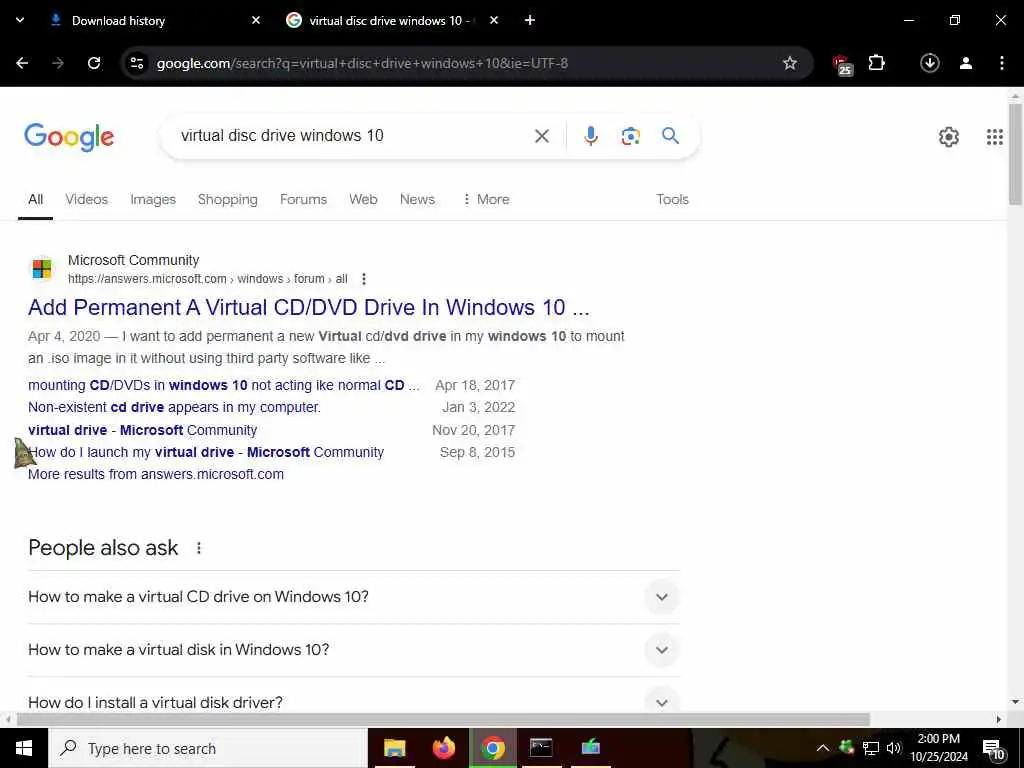Open the tab search dropdown arrow
This screenshot has height=768, width=1024.
[20, 20]
